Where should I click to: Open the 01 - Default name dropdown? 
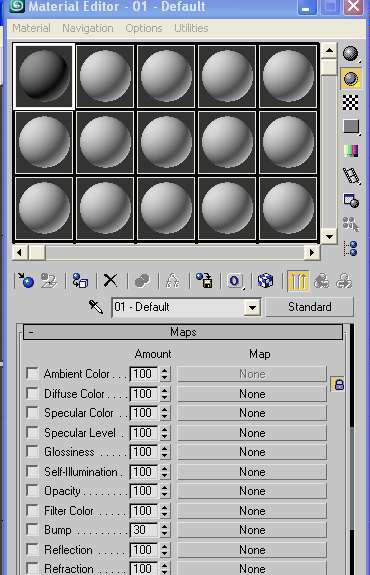[252, 307]
